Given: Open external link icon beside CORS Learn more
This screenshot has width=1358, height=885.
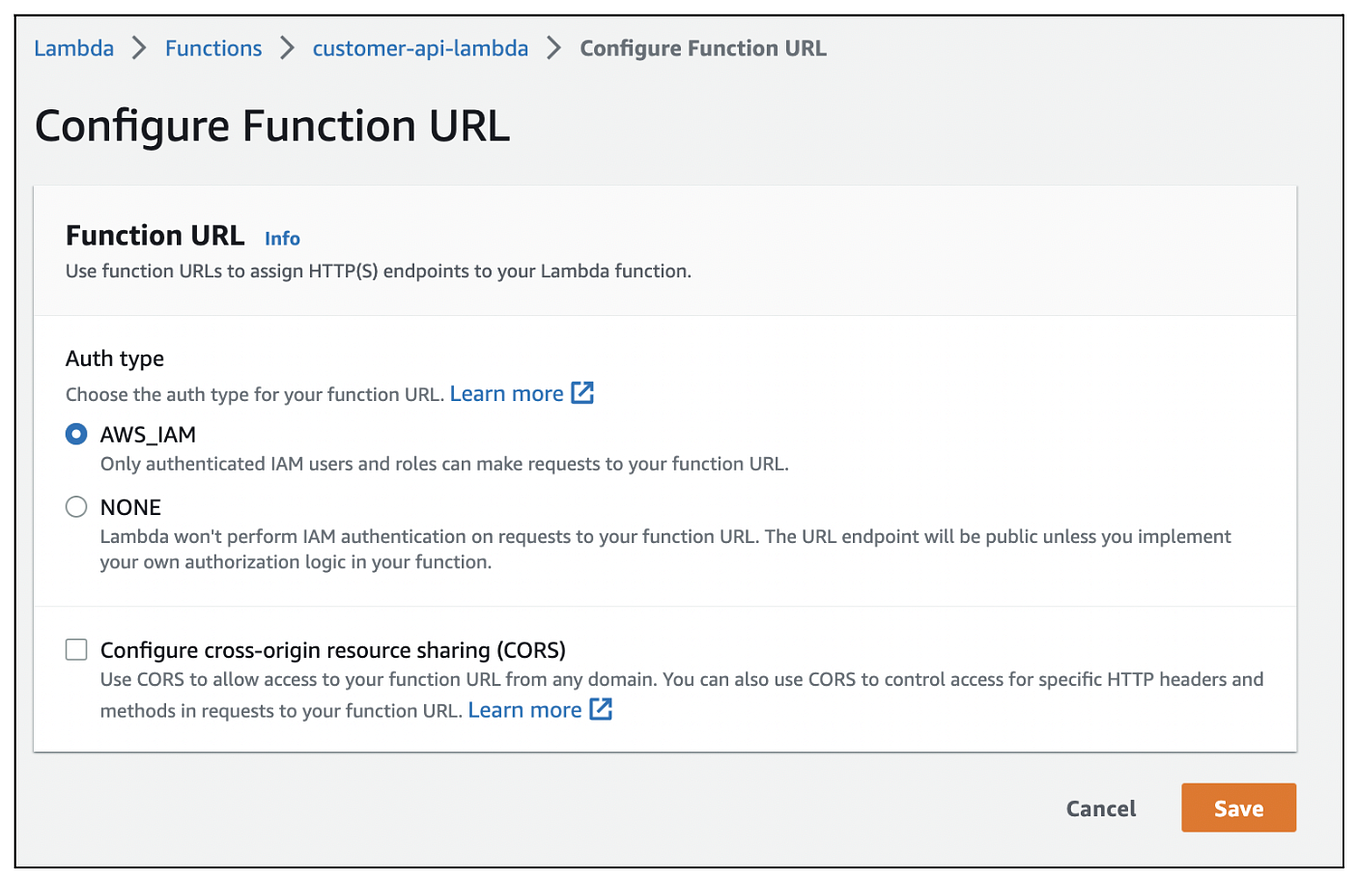Looking at the screenshot, I should click(x=600, y=709).
